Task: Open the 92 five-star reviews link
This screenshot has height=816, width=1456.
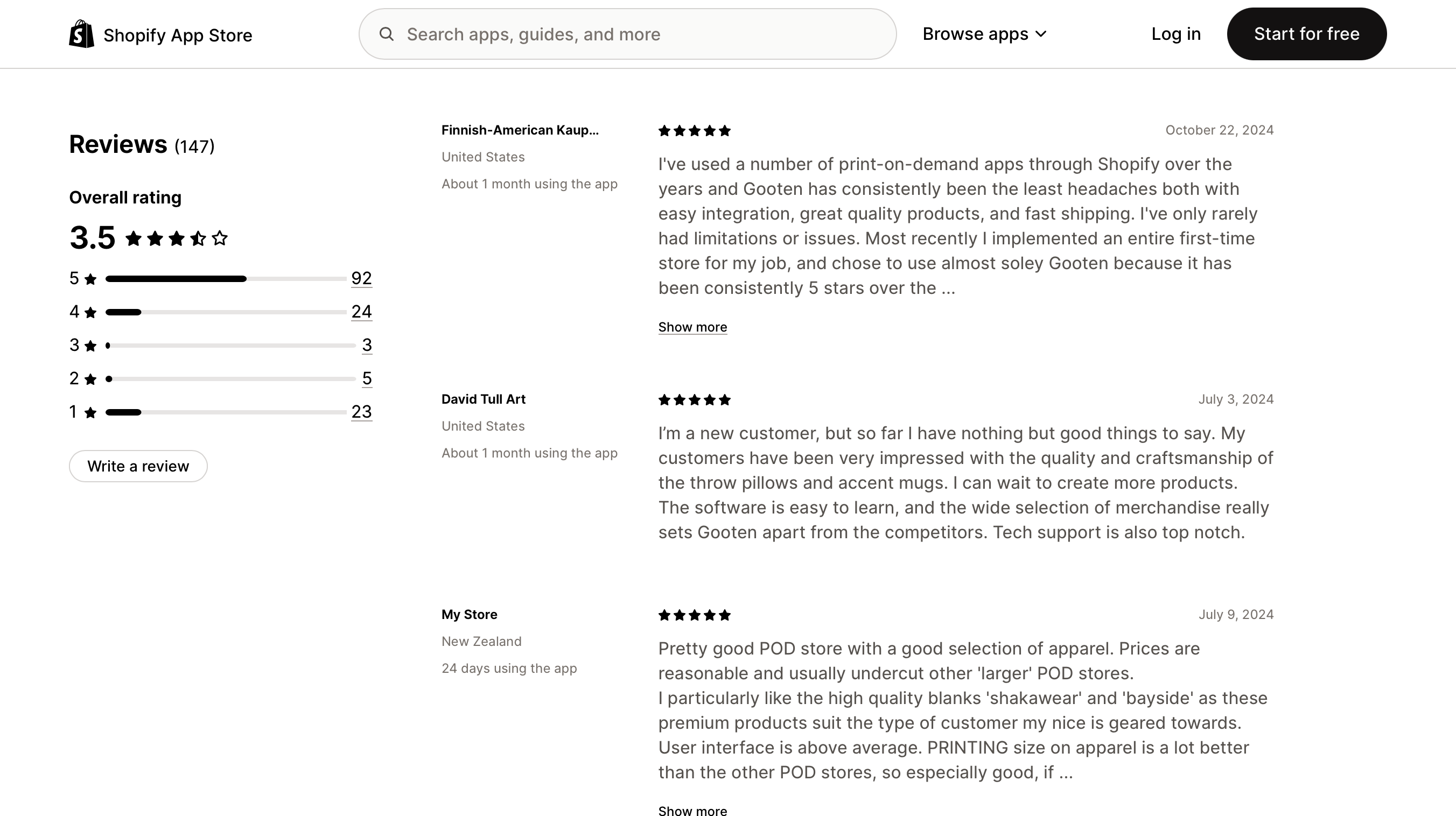Action: tap(361, 278)
